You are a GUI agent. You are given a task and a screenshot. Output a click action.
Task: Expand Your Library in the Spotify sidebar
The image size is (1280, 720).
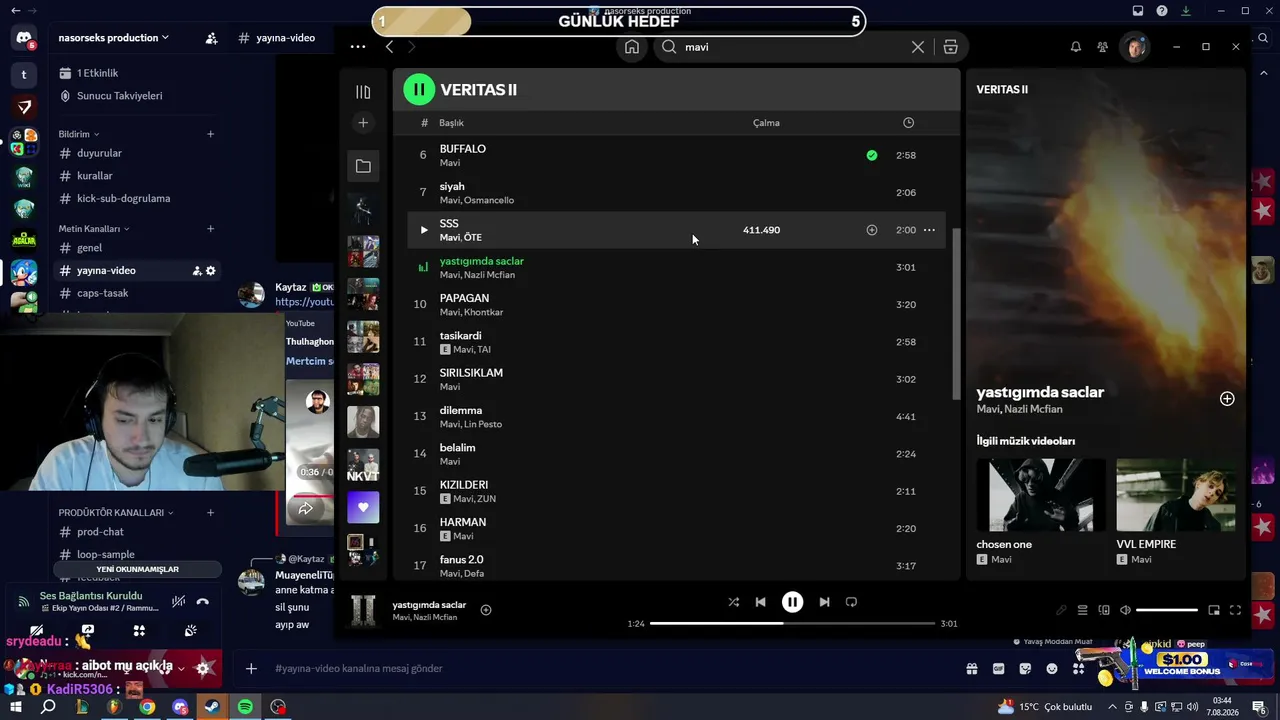click(363, 92)
